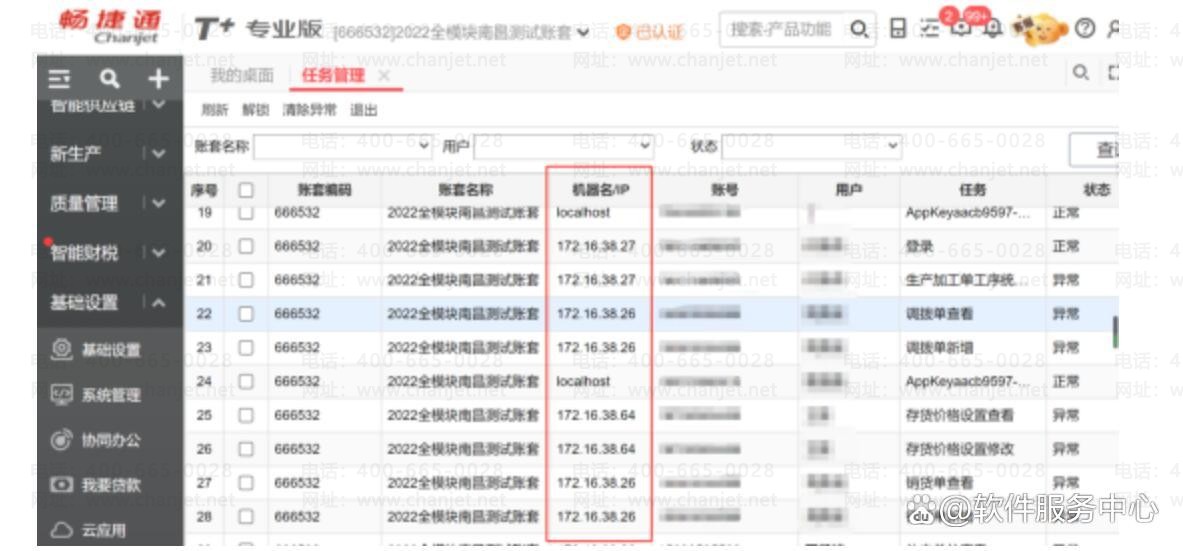
Task: Collapse the 基础设置 sidebar section
Action: click(158, 303)
